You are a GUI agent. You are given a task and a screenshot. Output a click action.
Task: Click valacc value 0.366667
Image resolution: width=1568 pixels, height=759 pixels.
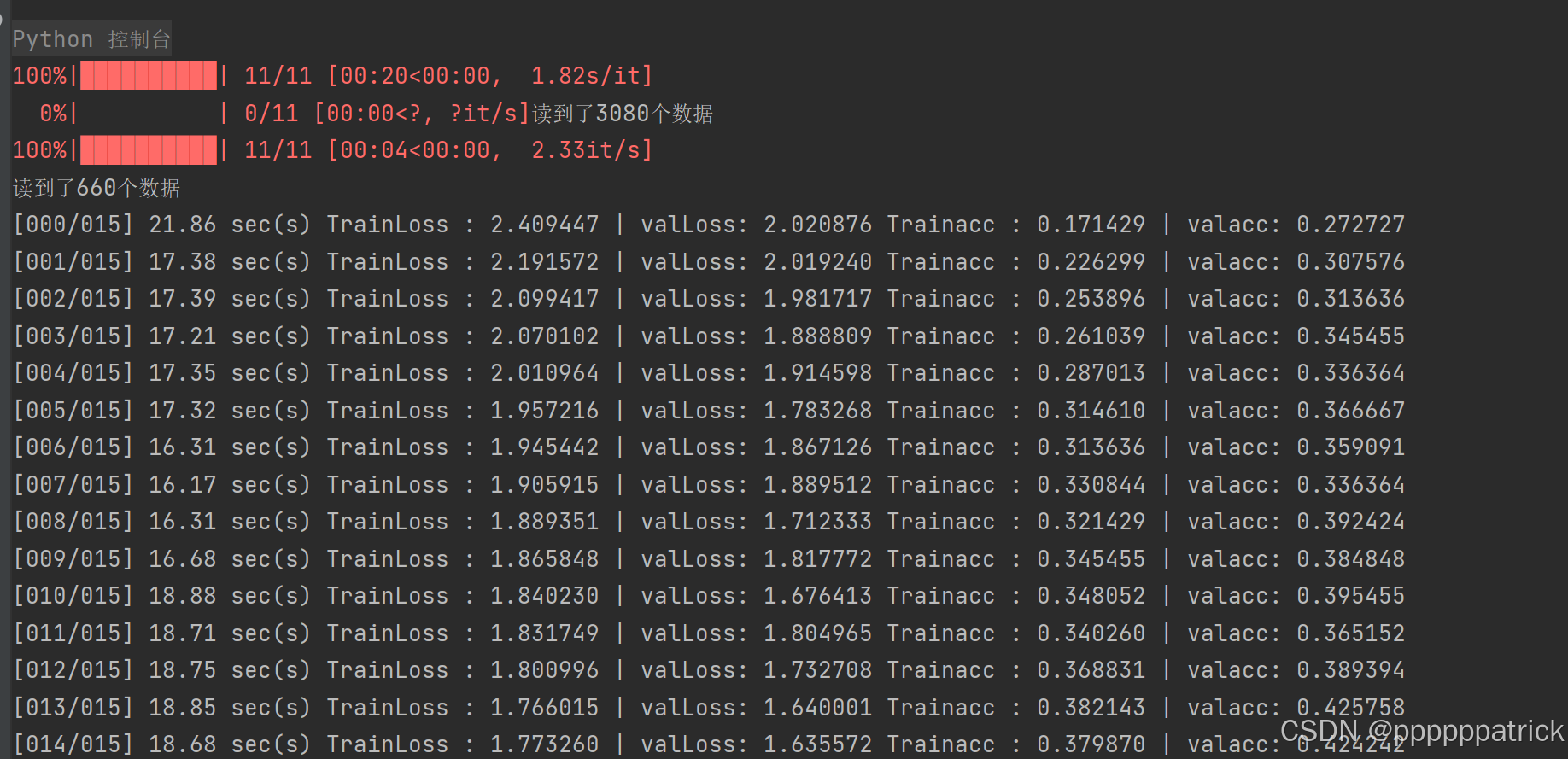pos(1351,411)
